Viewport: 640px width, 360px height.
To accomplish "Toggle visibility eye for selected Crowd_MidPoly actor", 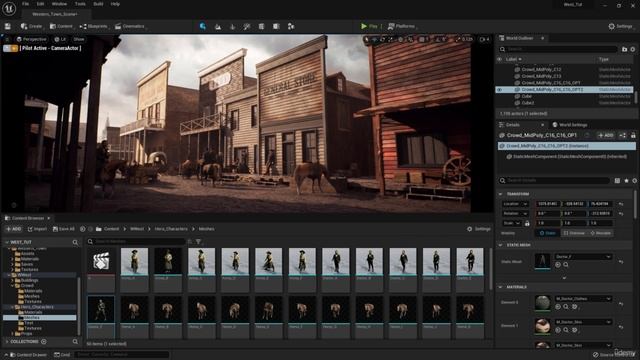I will click(499, 89).
